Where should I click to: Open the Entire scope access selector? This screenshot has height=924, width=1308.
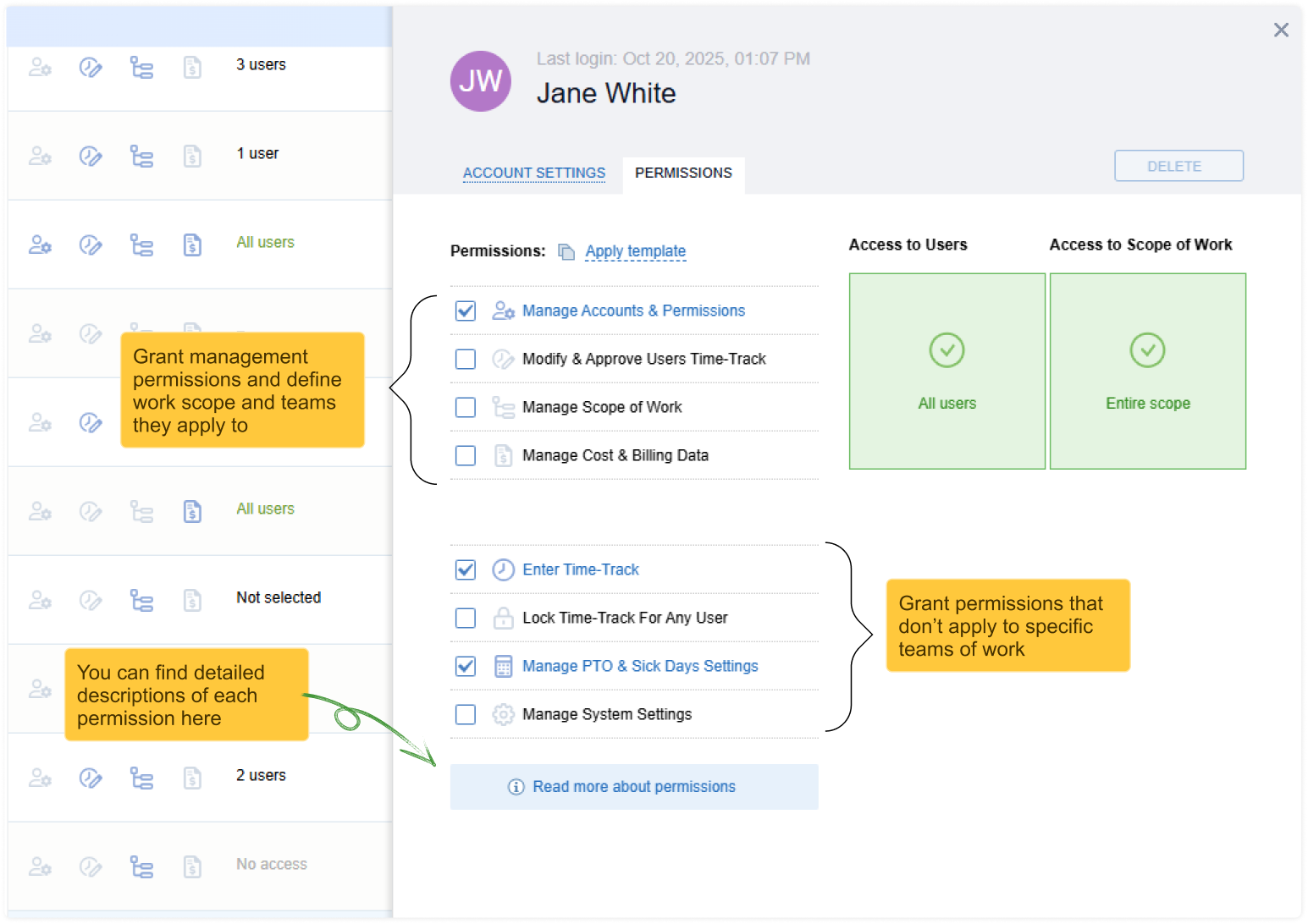click(x=1147, y=371)
